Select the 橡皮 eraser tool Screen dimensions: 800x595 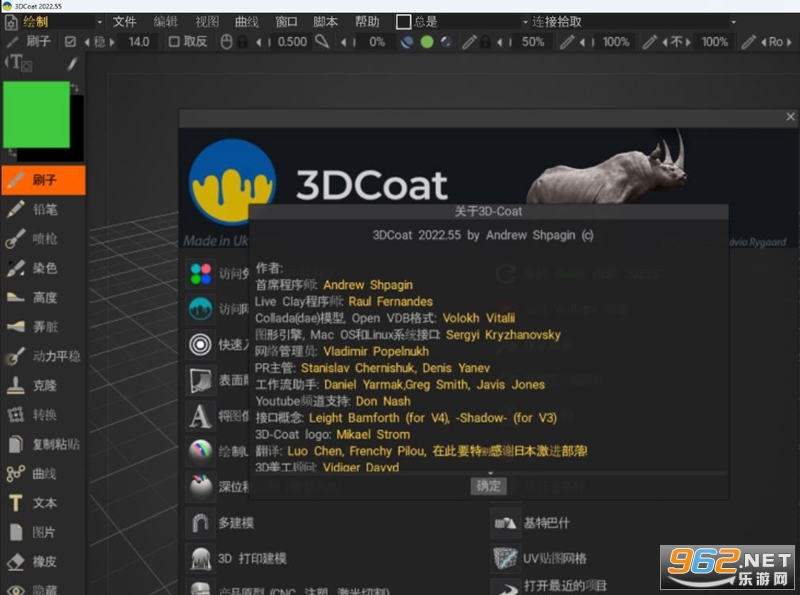(43, 562)
